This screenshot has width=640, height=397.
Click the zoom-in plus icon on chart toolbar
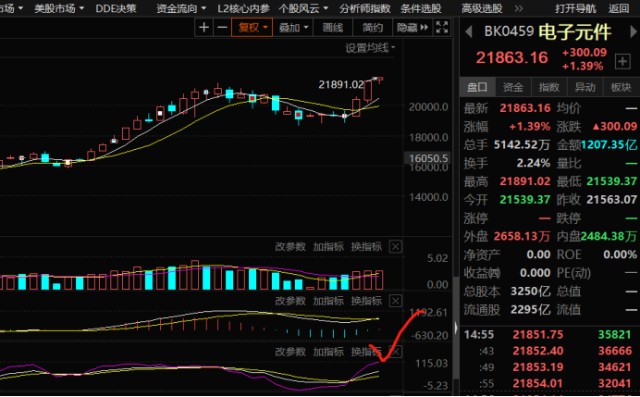coord(204,28)
